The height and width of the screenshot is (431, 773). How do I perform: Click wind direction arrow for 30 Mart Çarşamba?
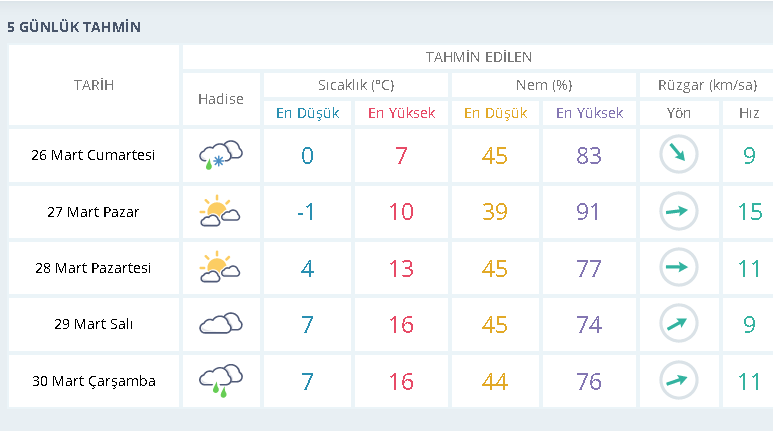click(x=679, y=380)
